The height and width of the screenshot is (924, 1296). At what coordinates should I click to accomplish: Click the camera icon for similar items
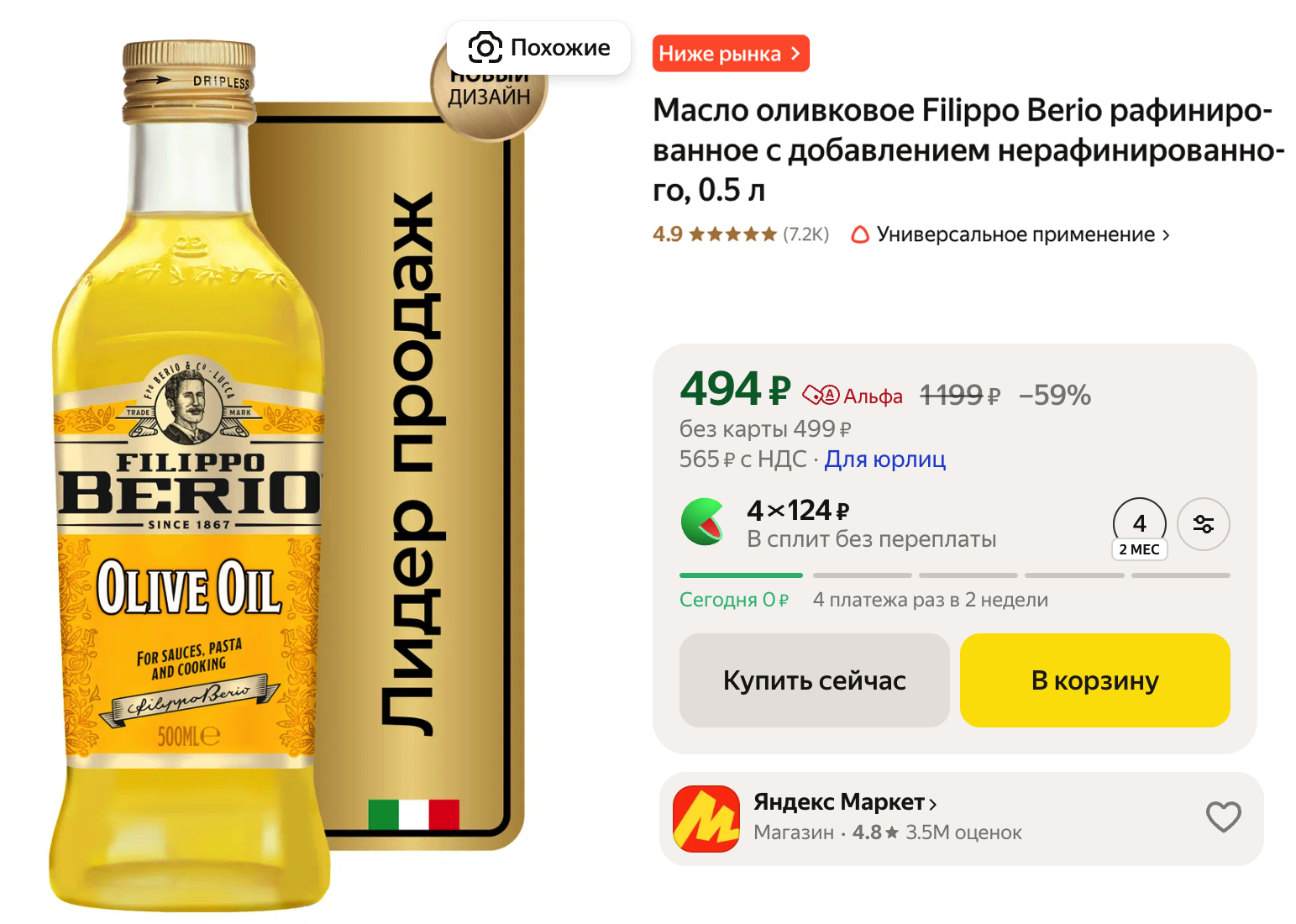pos(485,48)
